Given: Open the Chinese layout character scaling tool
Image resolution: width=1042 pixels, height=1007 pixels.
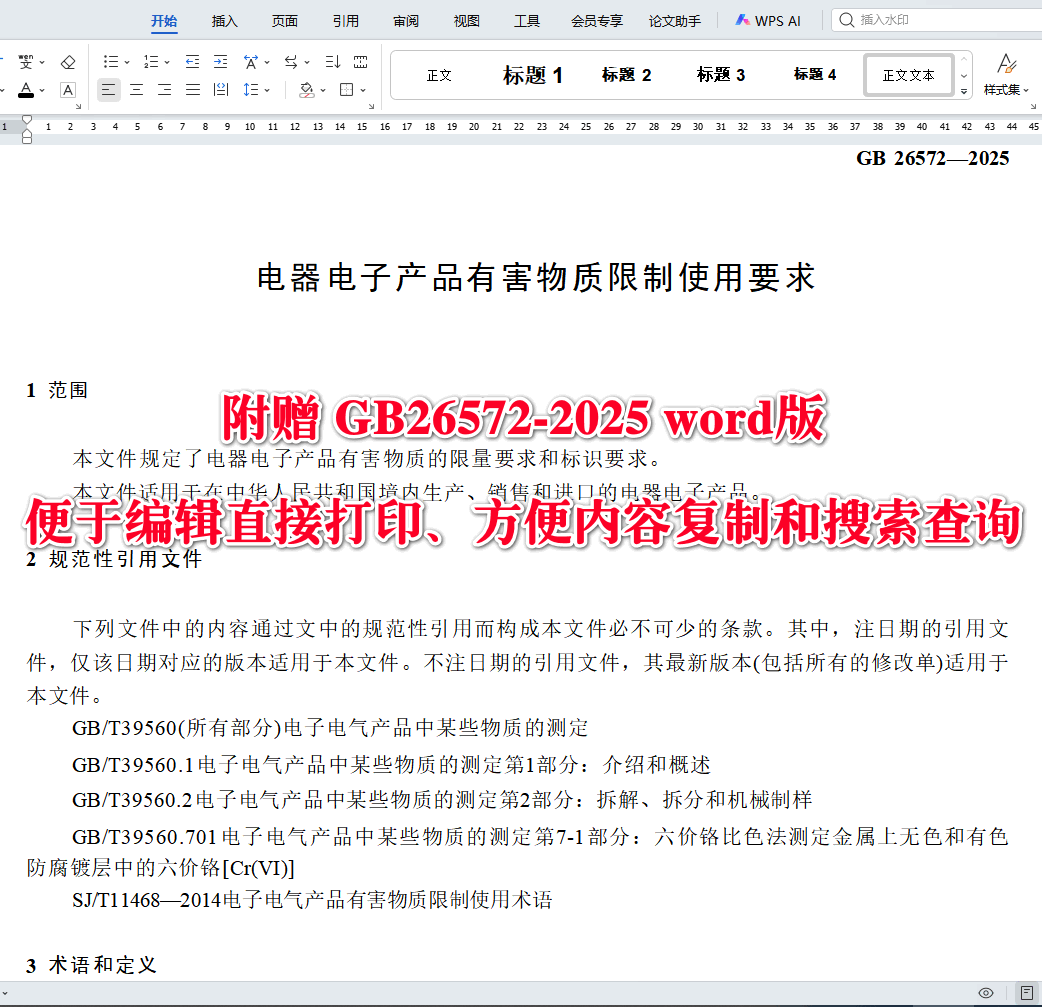Looking at the screenshot, I should click(251, 62).
